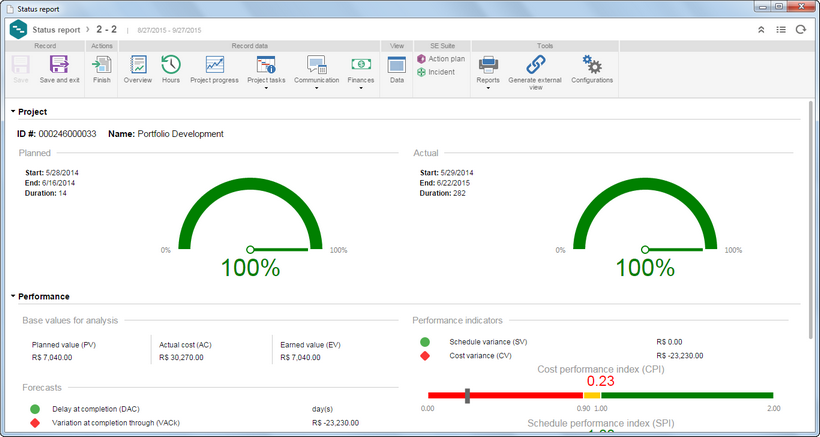Screen dimensions: 820x437
Task: Open the Communication dropdown arrow
Action: tap(317, 88)
